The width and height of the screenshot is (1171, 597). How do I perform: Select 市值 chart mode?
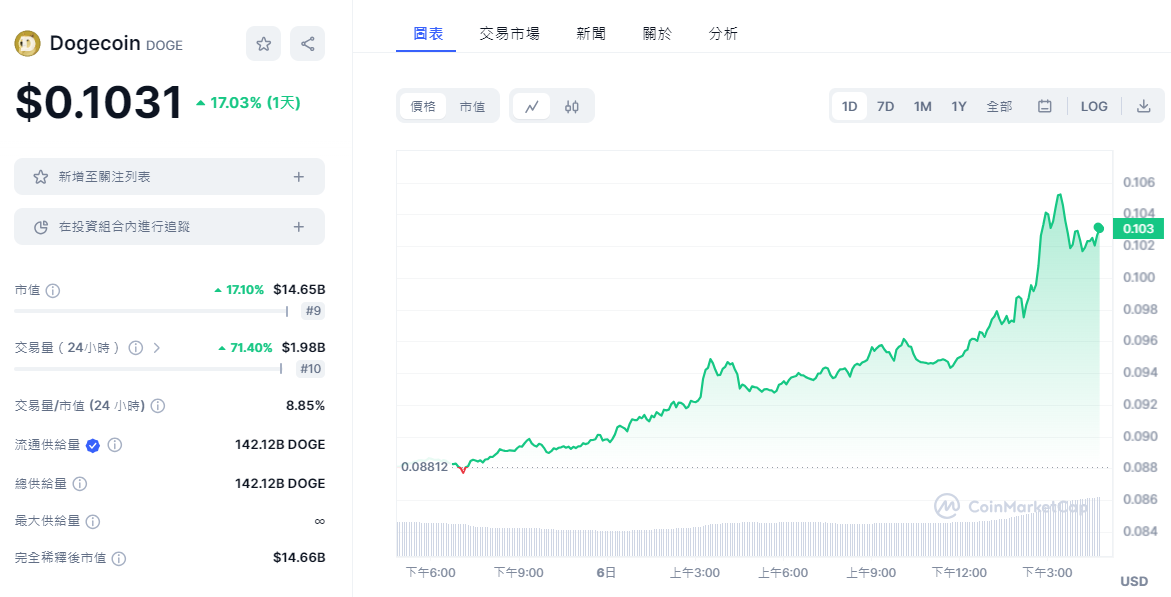[x=472, y=106]
